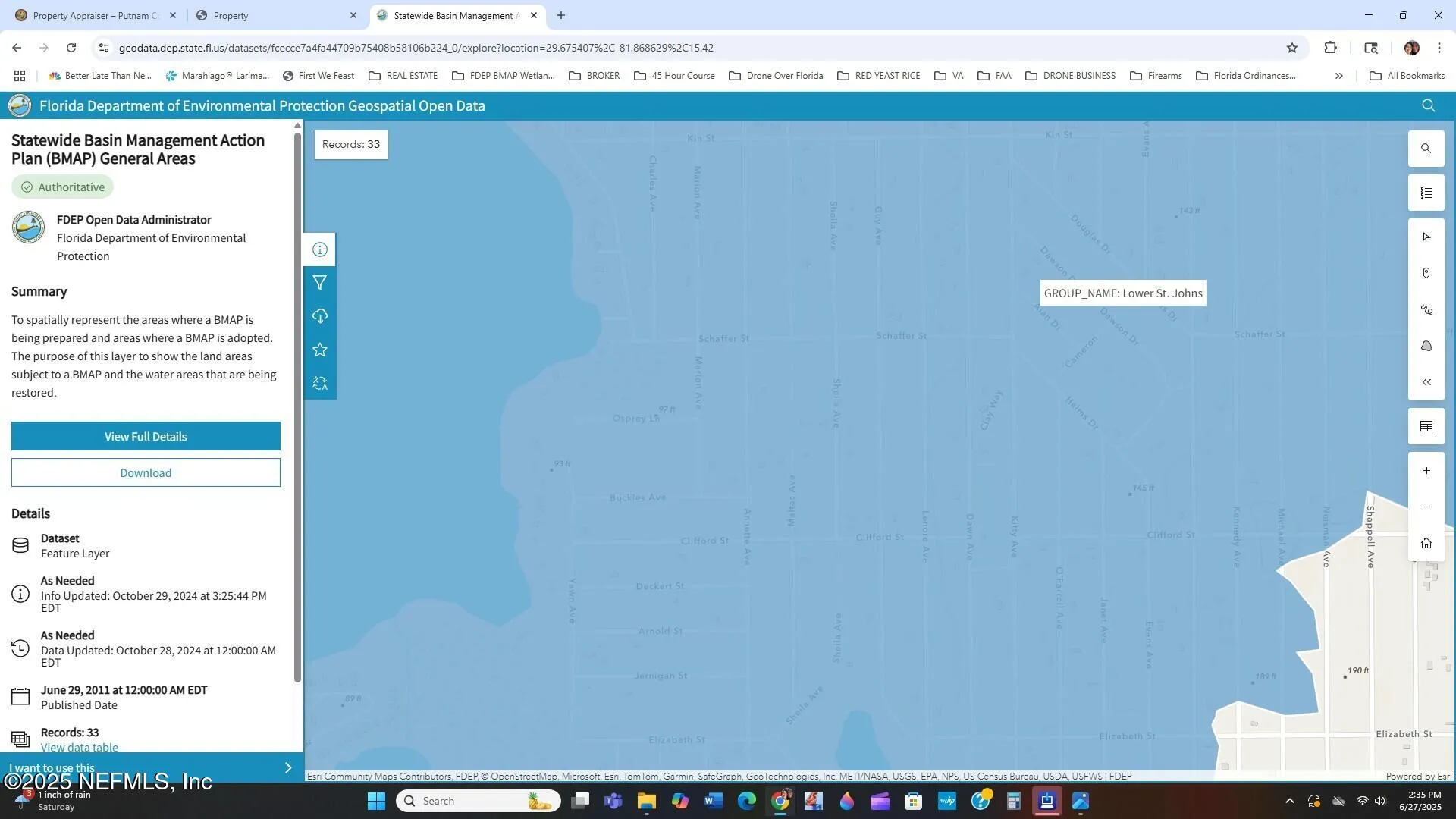This screenshot has height=819, width=1456.
Task: Select the polygon shape map tool
Action: click(x=1426, y=346)
